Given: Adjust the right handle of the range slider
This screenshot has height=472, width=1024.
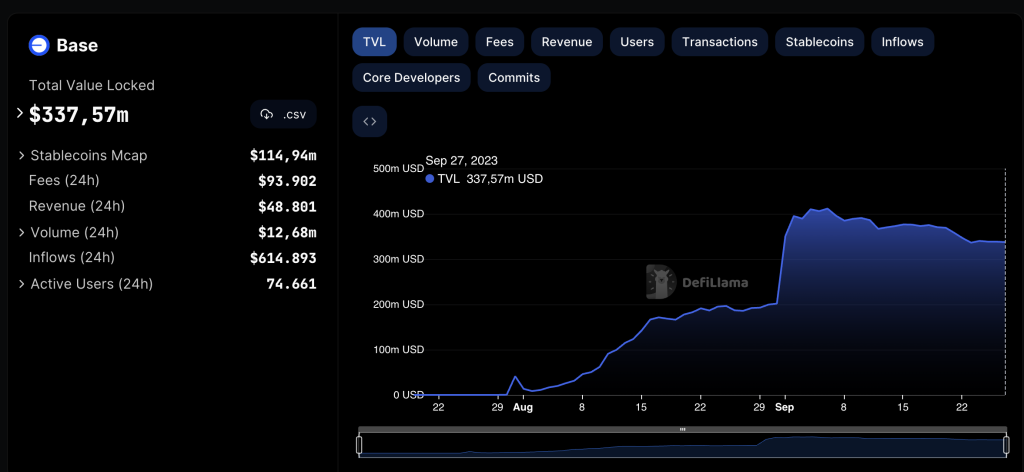Looking at the screenshot, I should (x=1006, y=445).
